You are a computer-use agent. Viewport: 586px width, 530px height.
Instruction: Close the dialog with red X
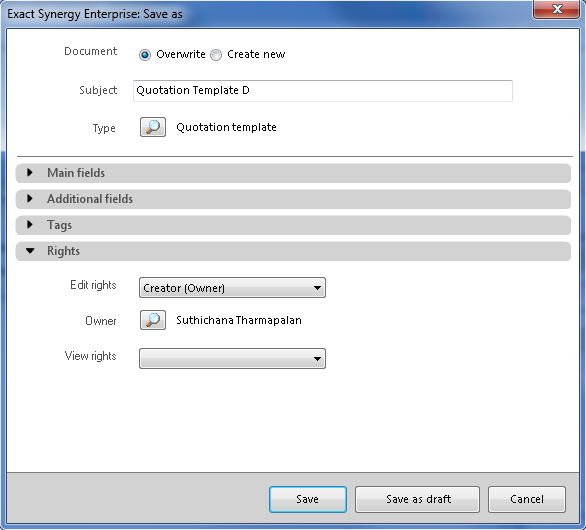pos(556,9)
